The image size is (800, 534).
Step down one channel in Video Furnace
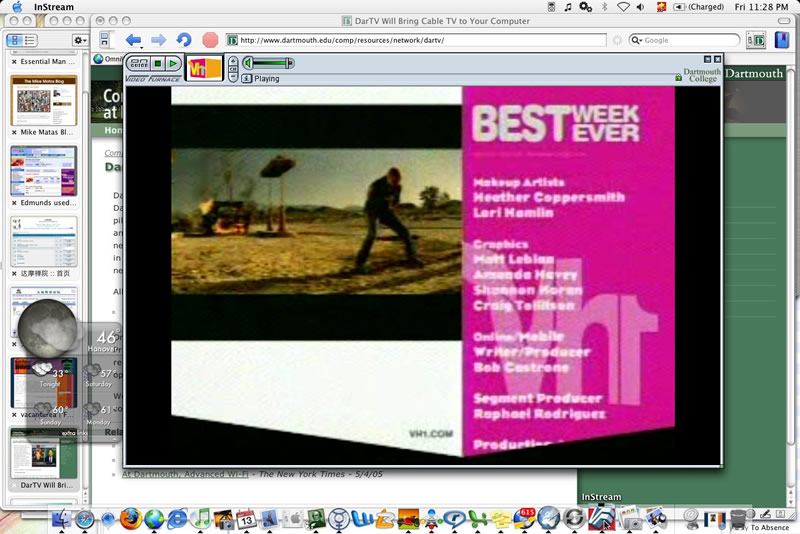point(233,77)
